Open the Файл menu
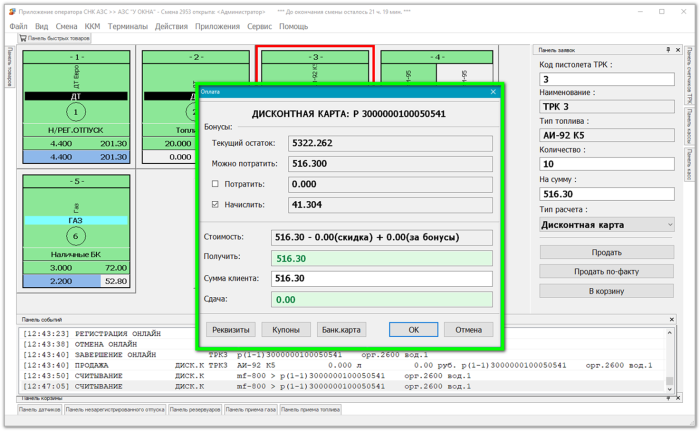The width and height of the screenshot is (700, 431). 18,26
